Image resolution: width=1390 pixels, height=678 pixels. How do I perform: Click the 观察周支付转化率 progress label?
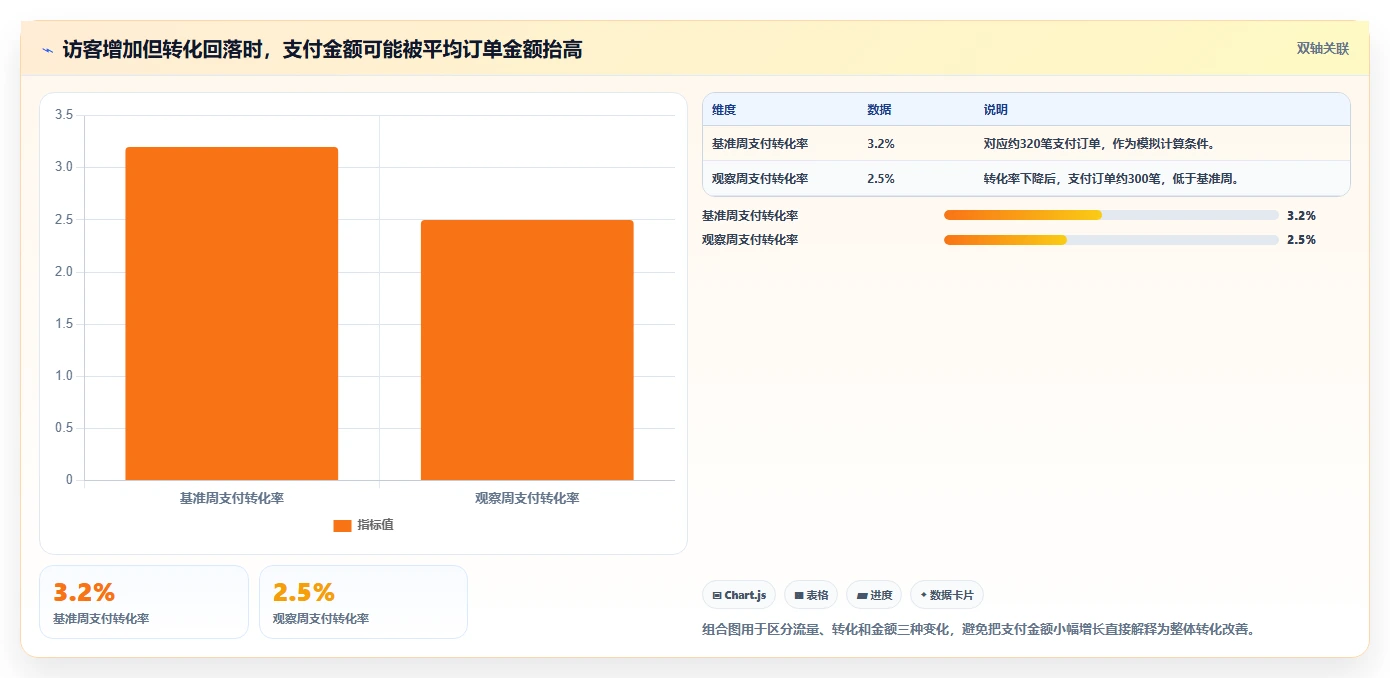(x=750, y=240)
